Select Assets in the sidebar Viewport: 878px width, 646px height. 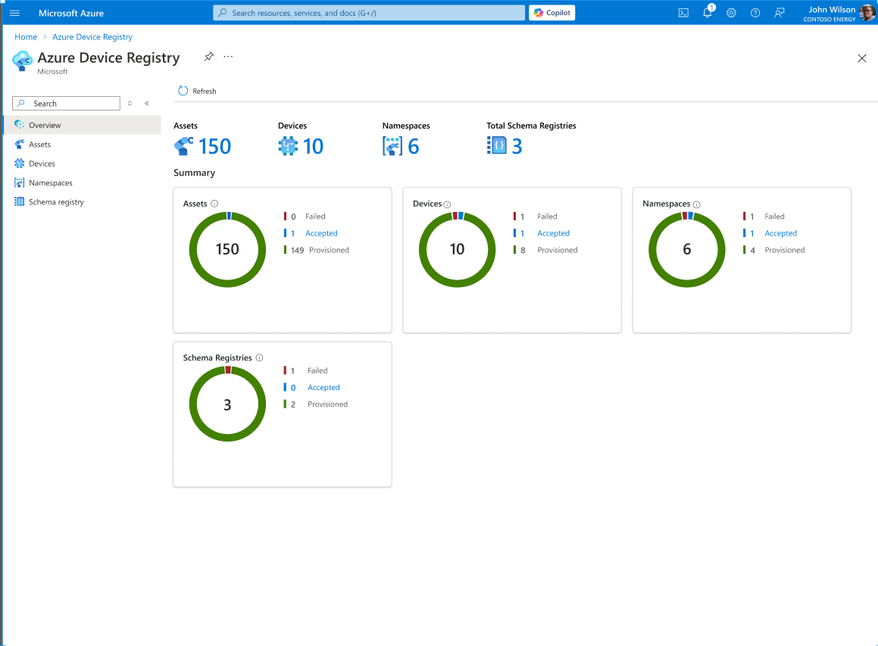pyautogui.click(x=82, y=144)
